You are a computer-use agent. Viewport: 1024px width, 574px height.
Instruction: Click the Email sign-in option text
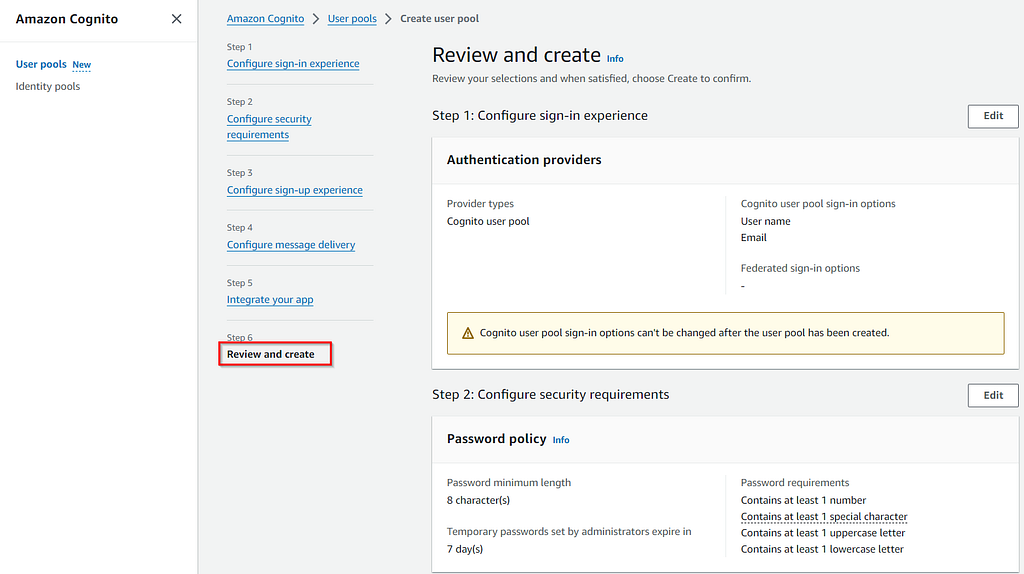[754, 238]
